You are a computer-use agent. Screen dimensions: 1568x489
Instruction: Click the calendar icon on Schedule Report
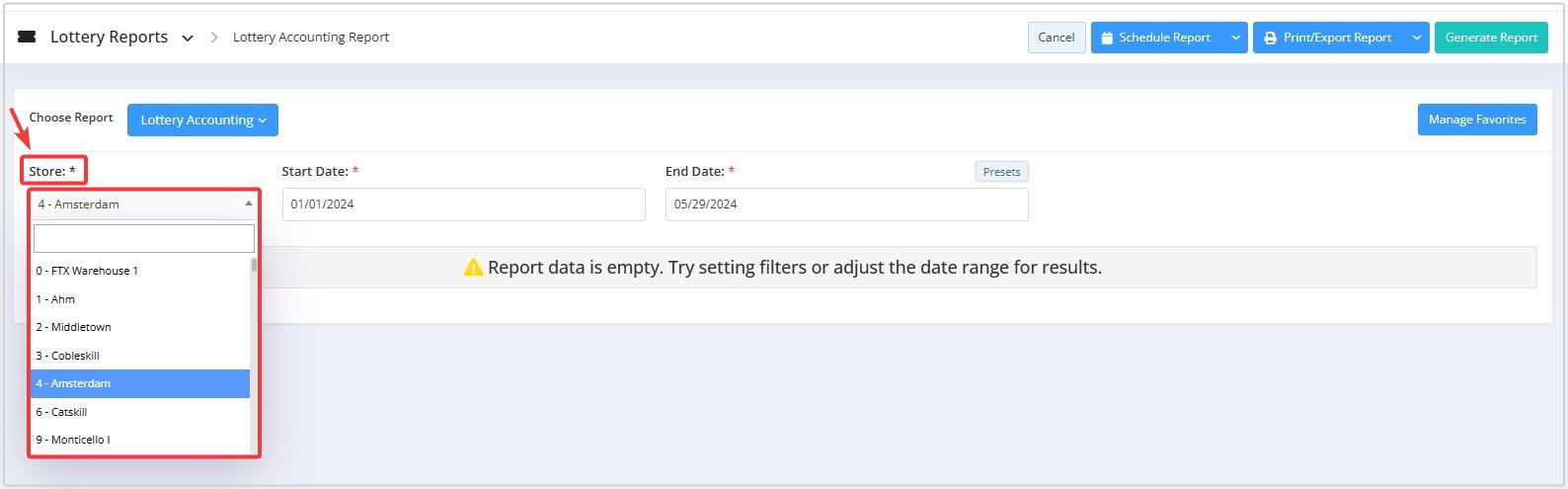coord(1107,38)
